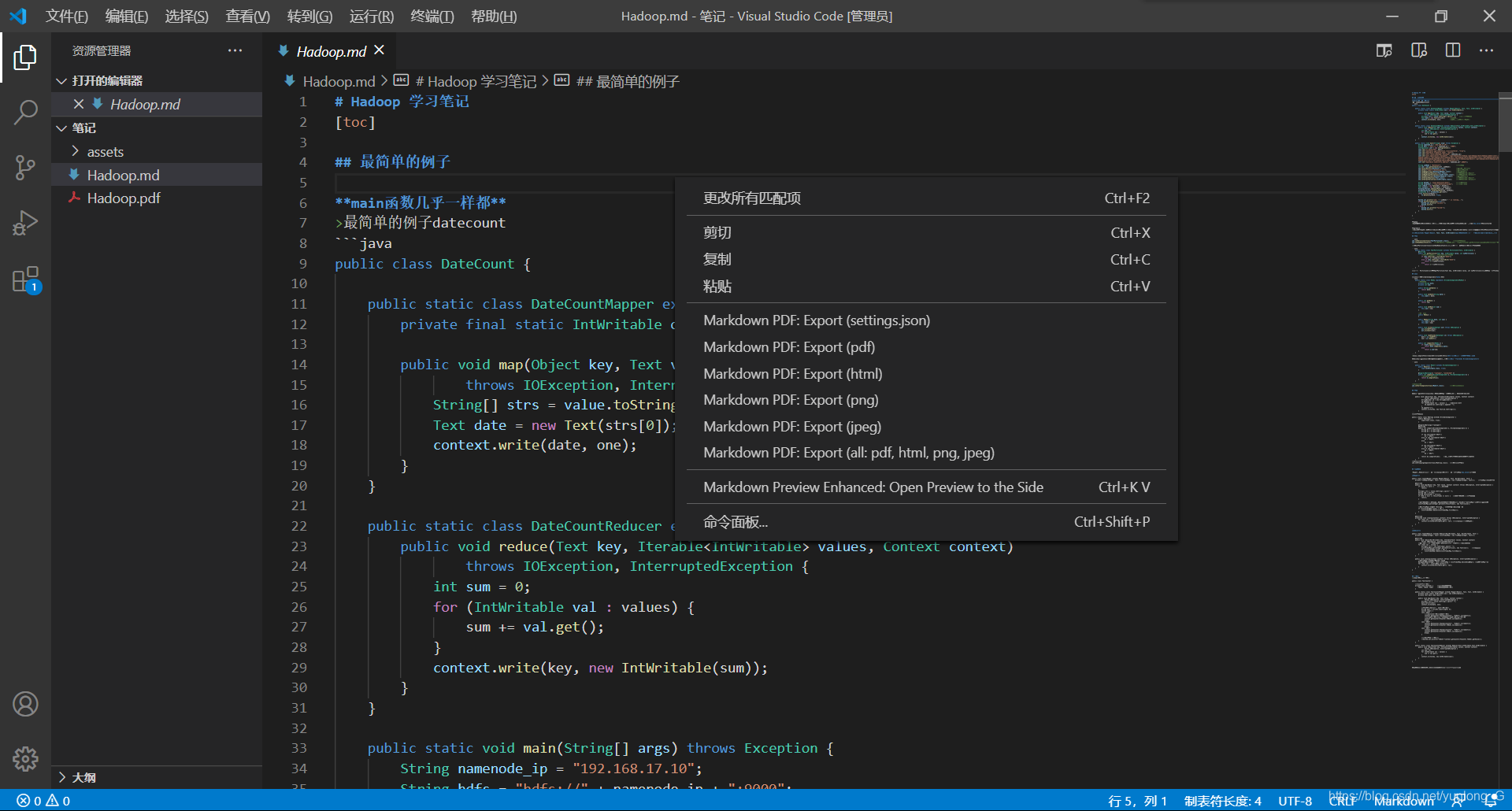The width and height of the screenshot is (1512, 811).
Task: Click Markdown language mode in status bar
Action: coord(1404,801)
